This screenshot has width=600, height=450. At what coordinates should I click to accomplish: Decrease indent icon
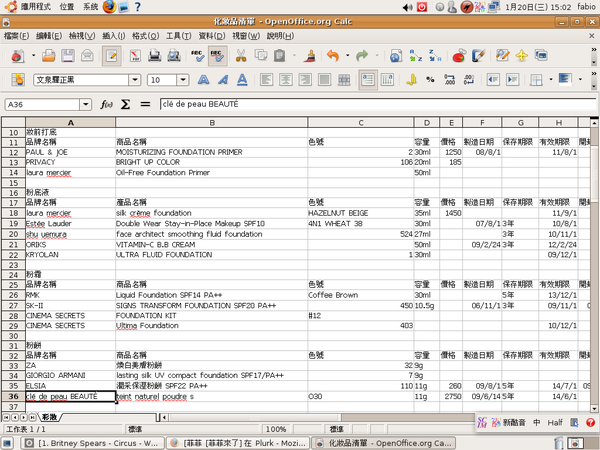(x=493, y=80)
